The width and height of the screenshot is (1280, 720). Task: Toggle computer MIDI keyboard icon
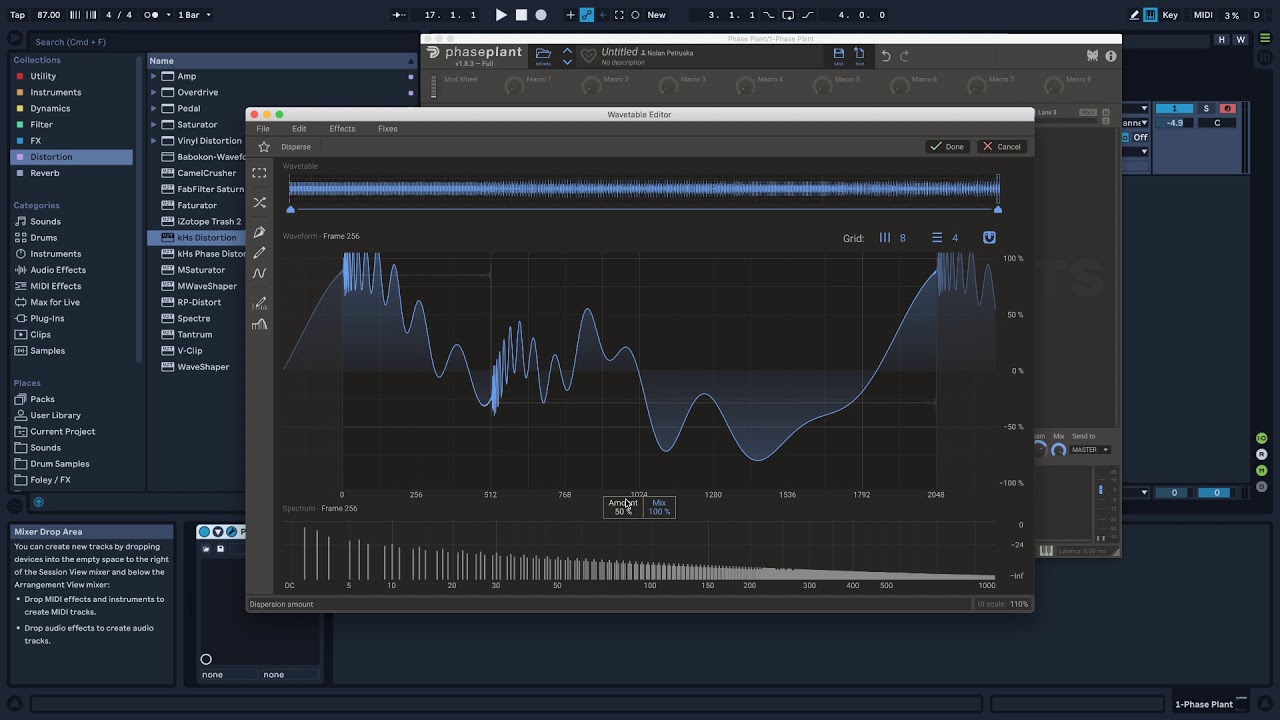click(1151, 15)
